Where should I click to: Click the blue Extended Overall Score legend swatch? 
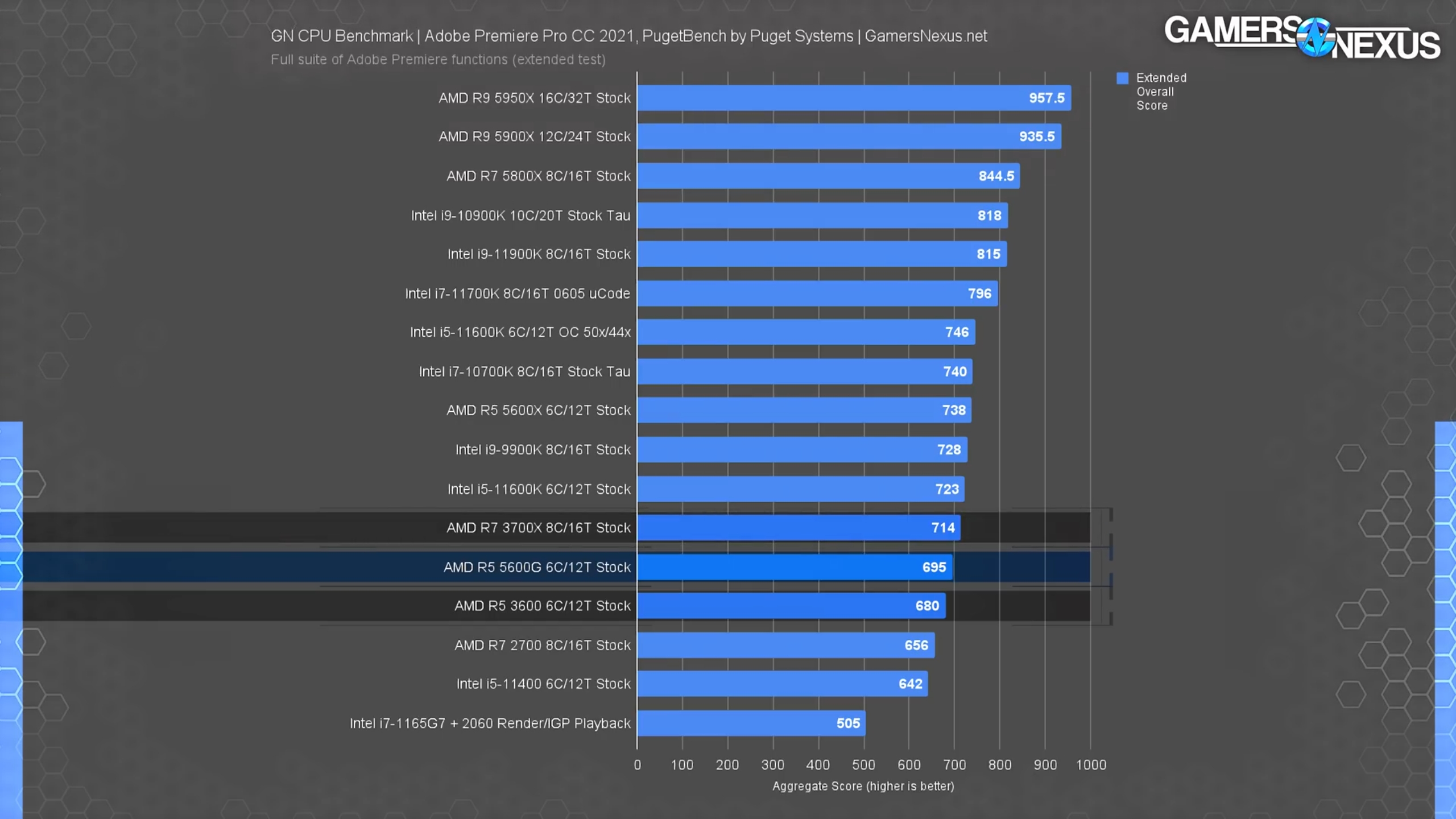click(1122, 78)
